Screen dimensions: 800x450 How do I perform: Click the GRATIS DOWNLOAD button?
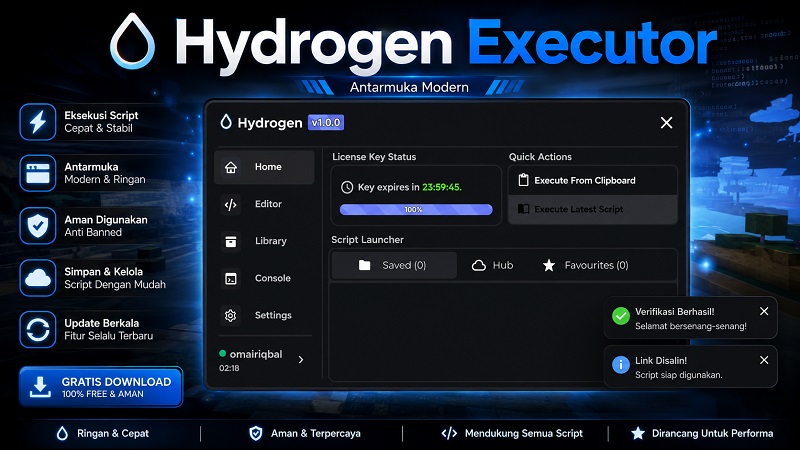point(101,387)
